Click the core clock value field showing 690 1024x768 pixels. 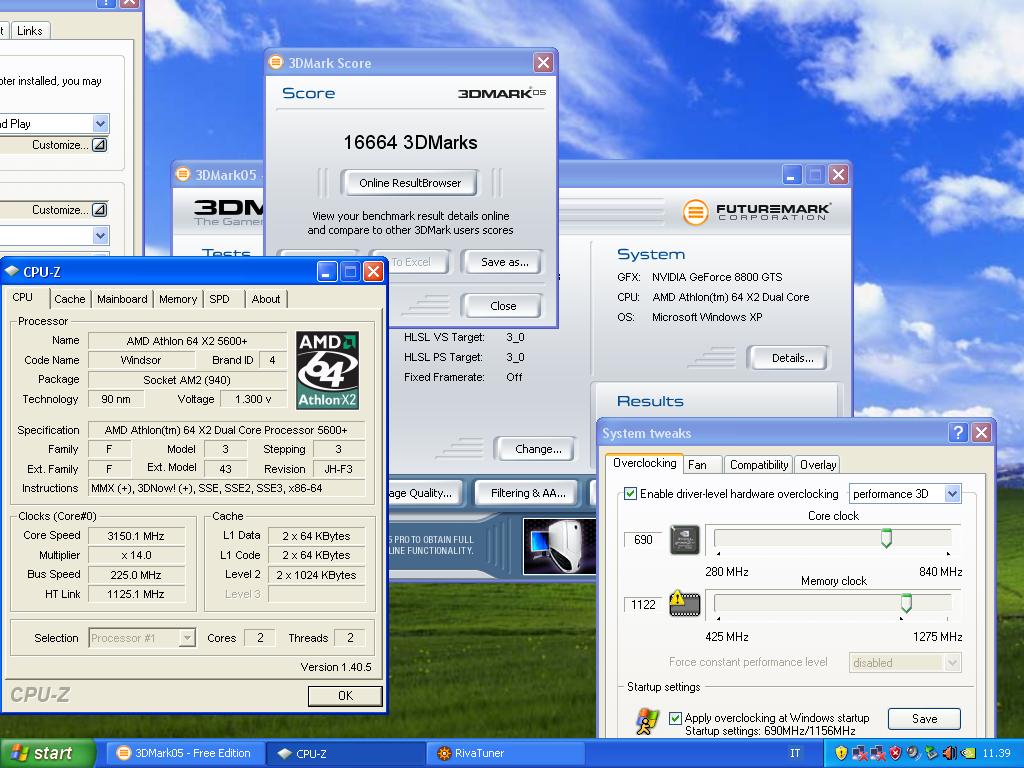tap(643, 540)
